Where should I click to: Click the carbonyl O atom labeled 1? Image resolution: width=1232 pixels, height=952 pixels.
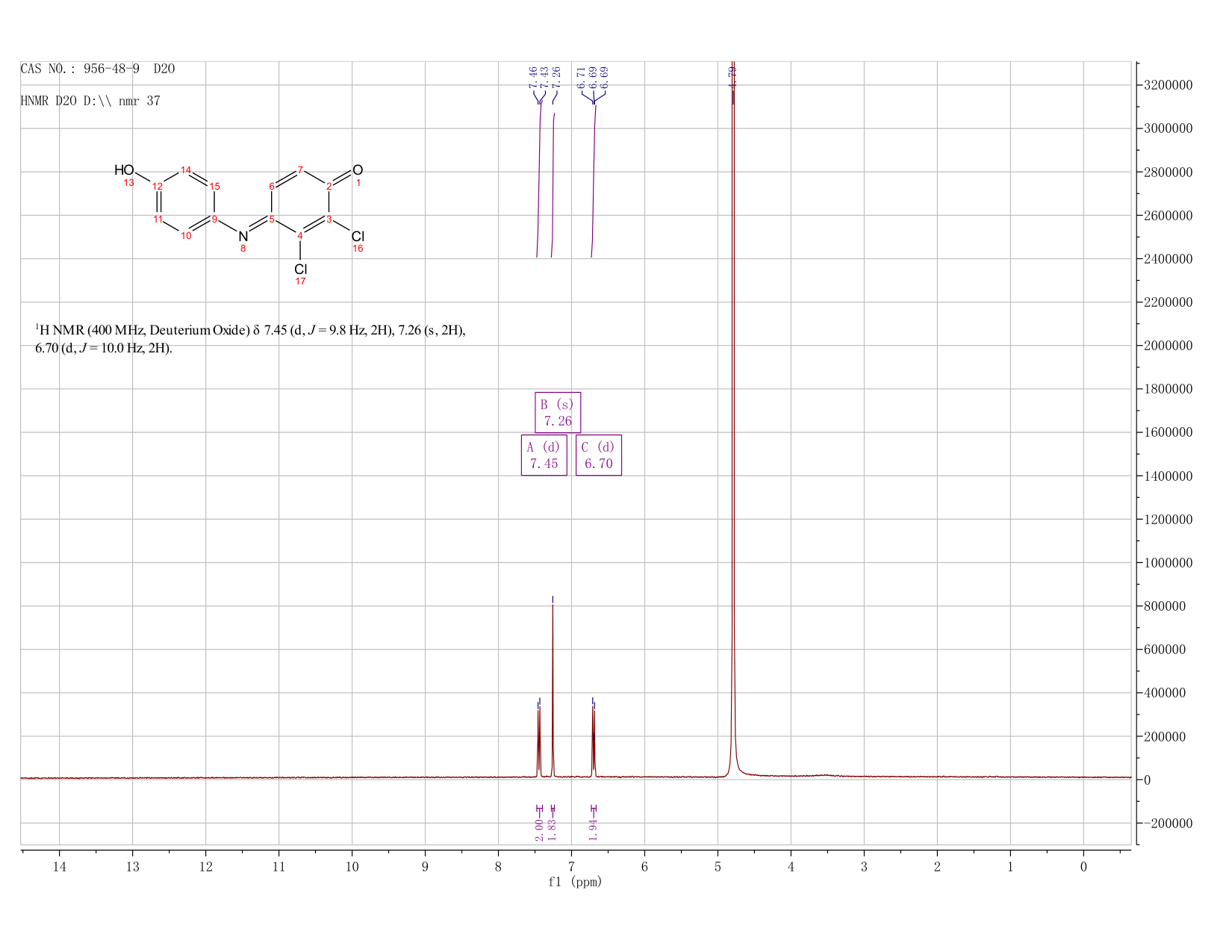tap(358, 170)
